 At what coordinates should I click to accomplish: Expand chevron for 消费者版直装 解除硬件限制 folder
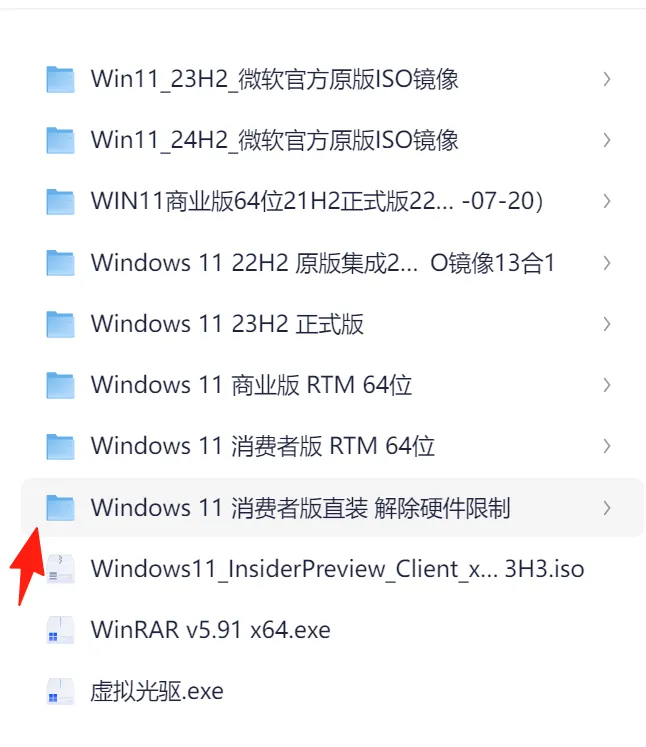(x=606, y=508)
